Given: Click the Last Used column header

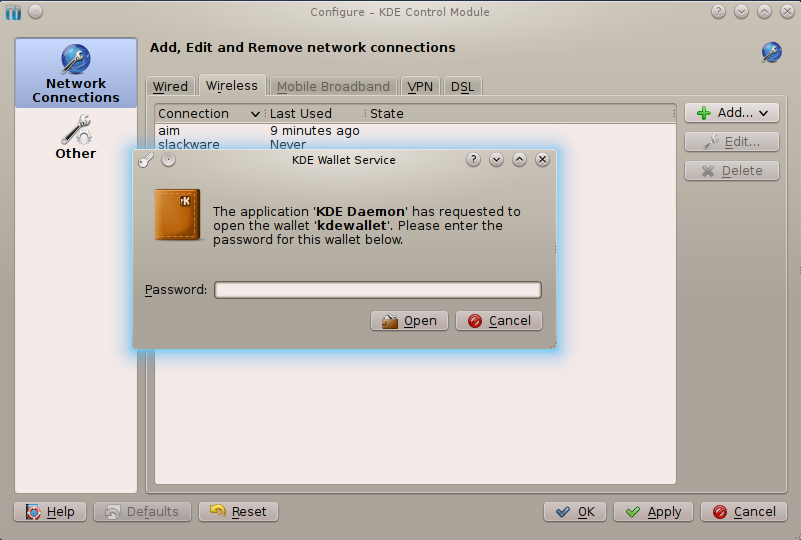Looking at the screenshot, I should (x=315, y=113).
